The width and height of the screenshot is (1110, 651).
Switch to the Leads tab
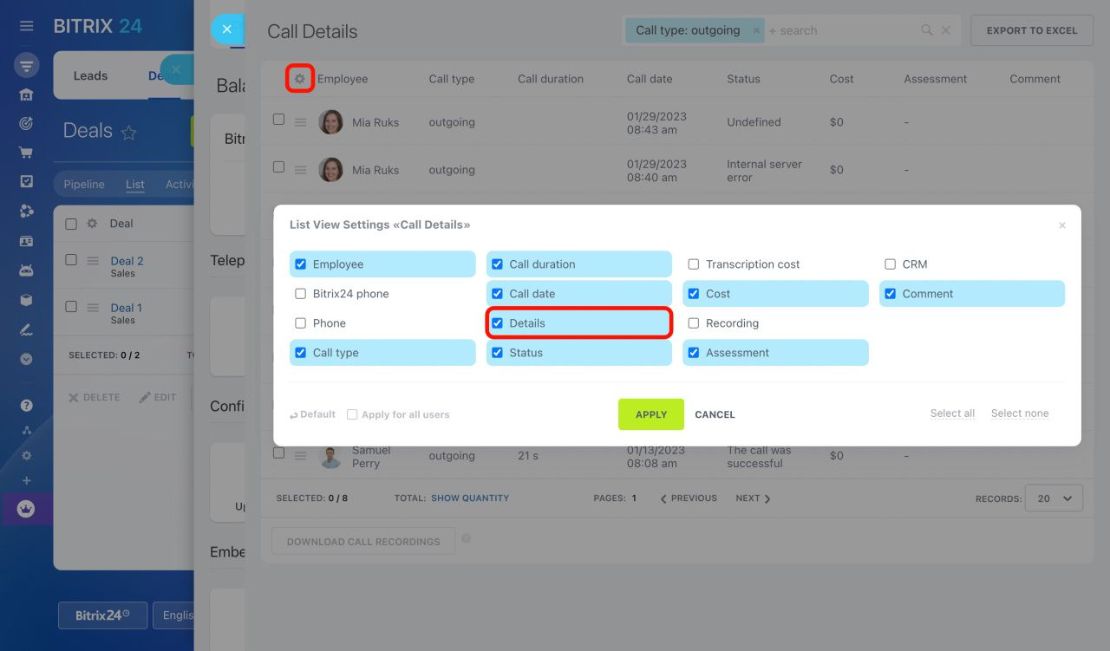[x=91, y=76]
